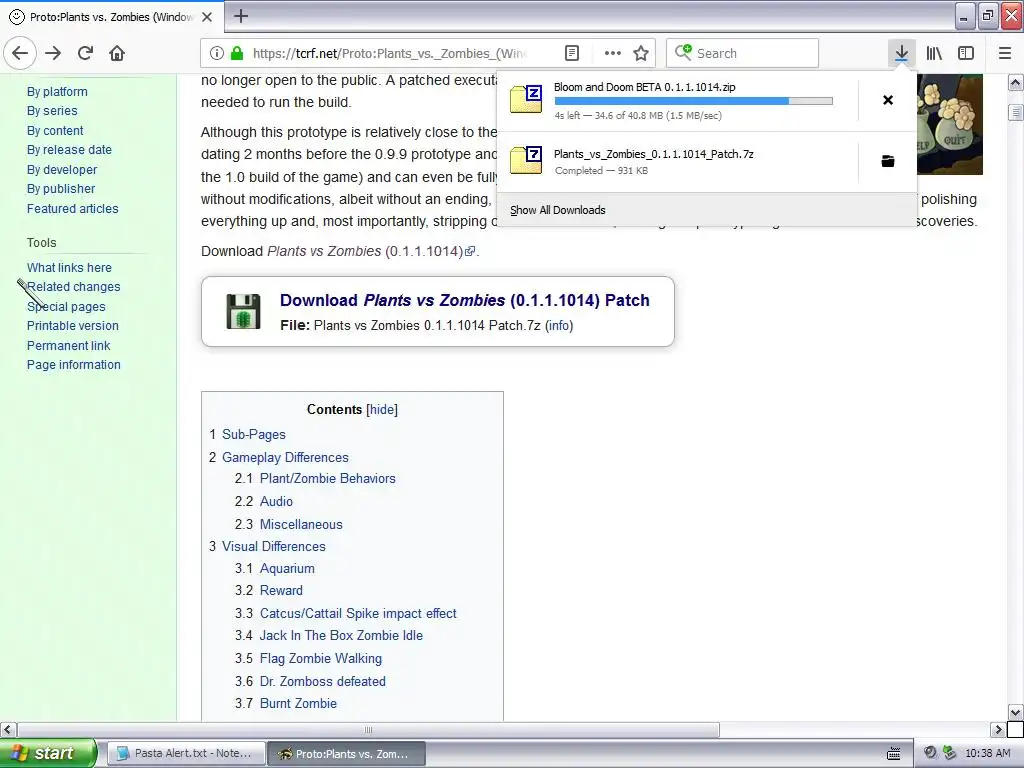Image resolution: width=1024 pixels, height=768 pixels.
Task: Open By series link
Action: 52,111
